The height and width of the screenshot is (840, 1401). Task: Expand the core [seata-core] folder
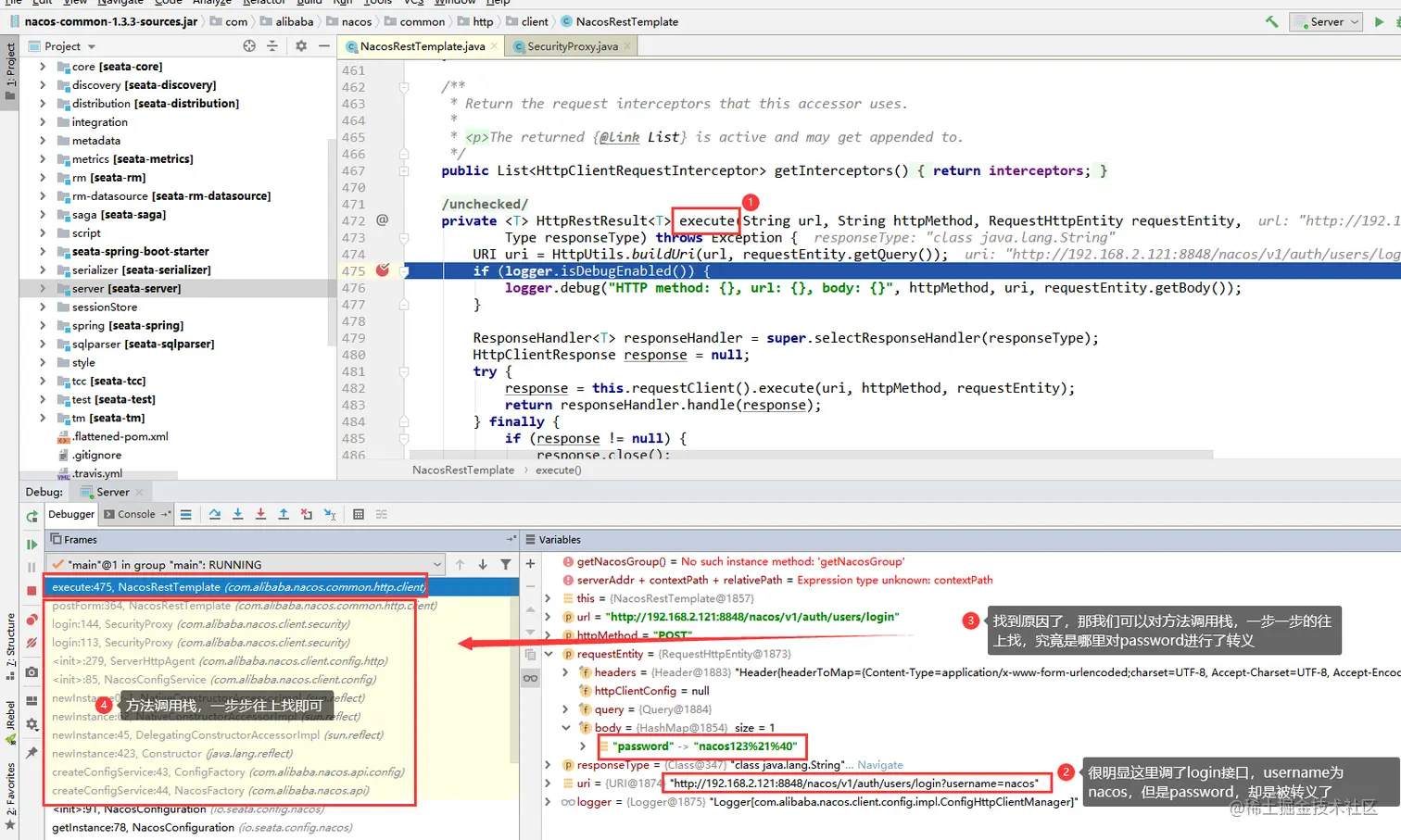point(43,67)
